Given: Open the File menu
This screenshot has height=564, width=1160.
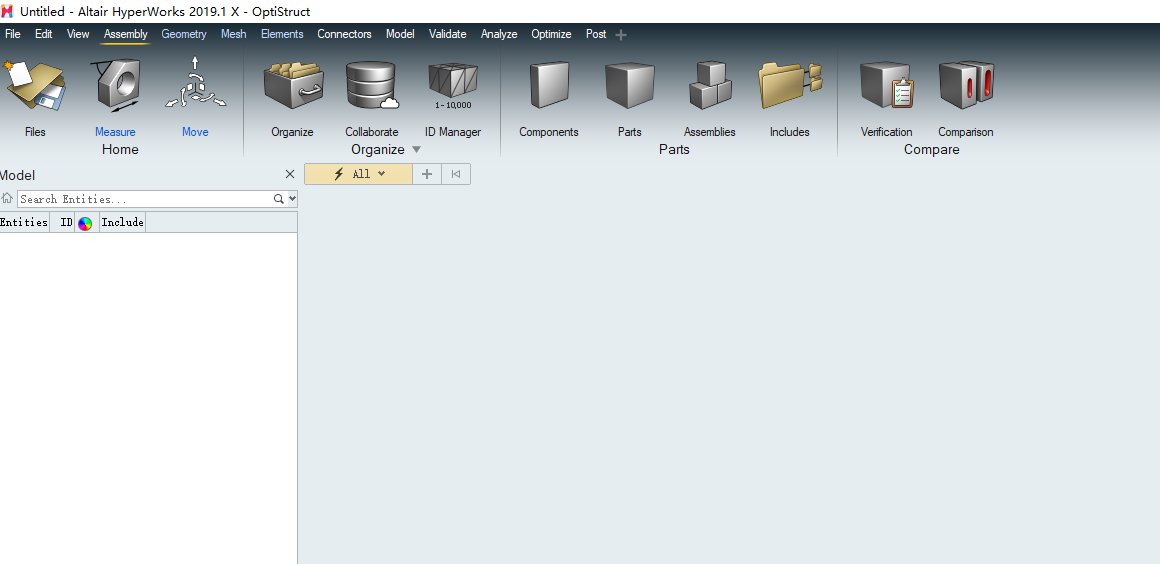Looking at the screenshot, I should tap(13, 34).
